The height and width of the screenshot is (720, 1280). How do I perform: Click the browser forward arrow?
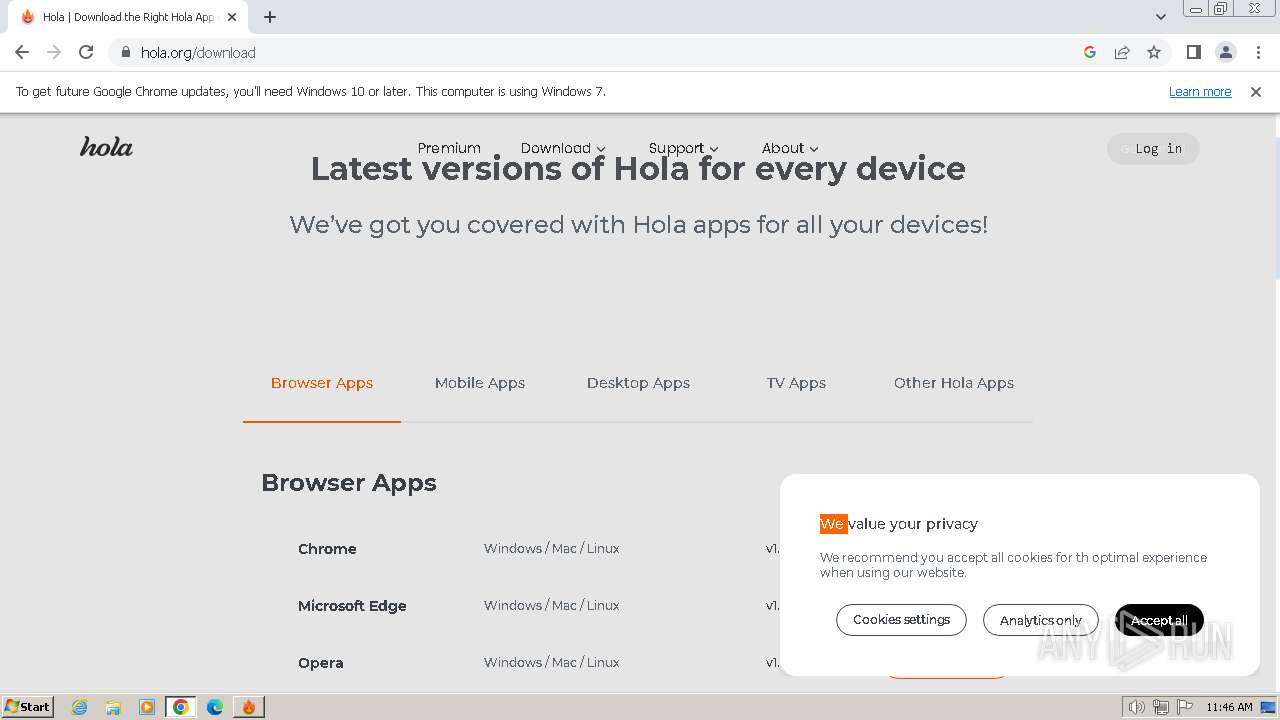(x=54, y=52)
